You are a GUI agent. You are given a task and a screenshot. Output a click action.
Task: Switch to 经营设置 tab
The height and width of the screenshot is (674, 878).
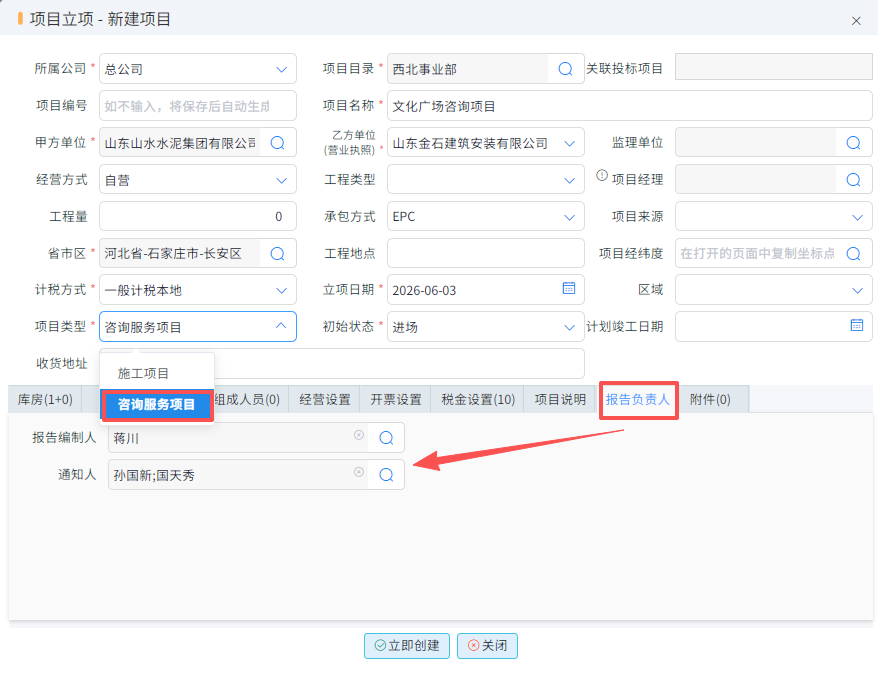click(x=325, y=399)
